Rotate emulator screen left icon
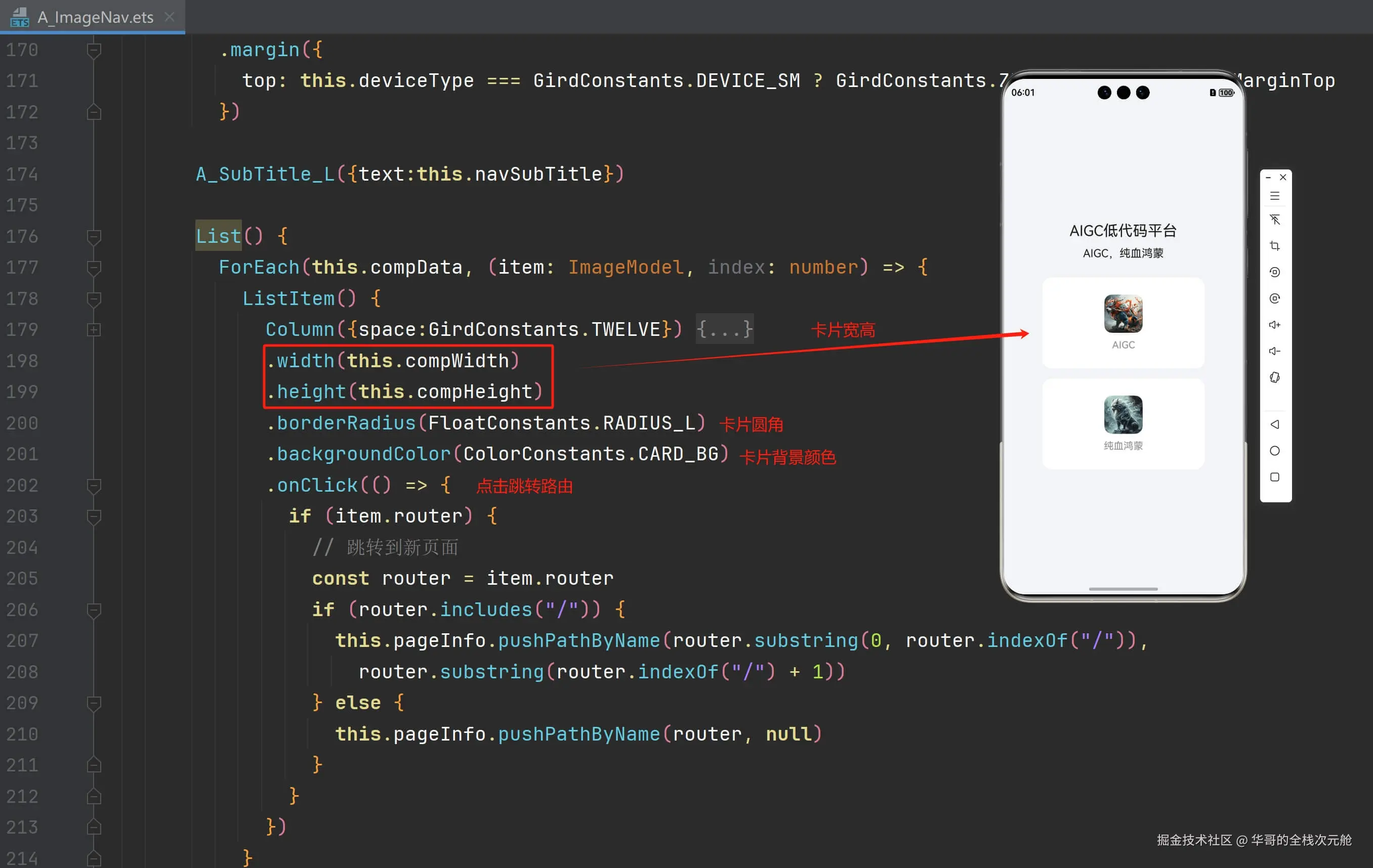Screen dimensions: 1373x868 point(1275,273)
